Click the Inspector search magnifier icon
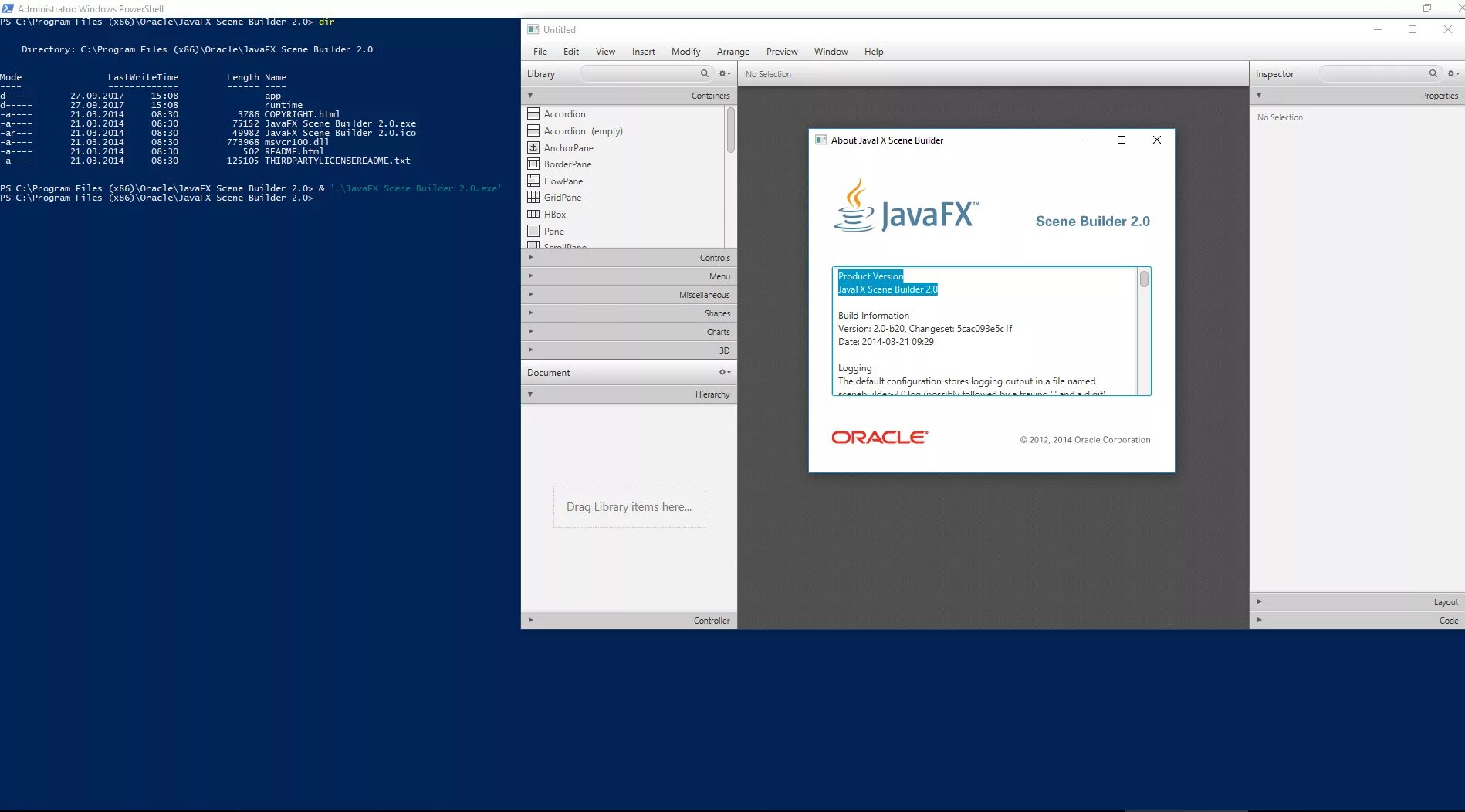 (1433, 73)
